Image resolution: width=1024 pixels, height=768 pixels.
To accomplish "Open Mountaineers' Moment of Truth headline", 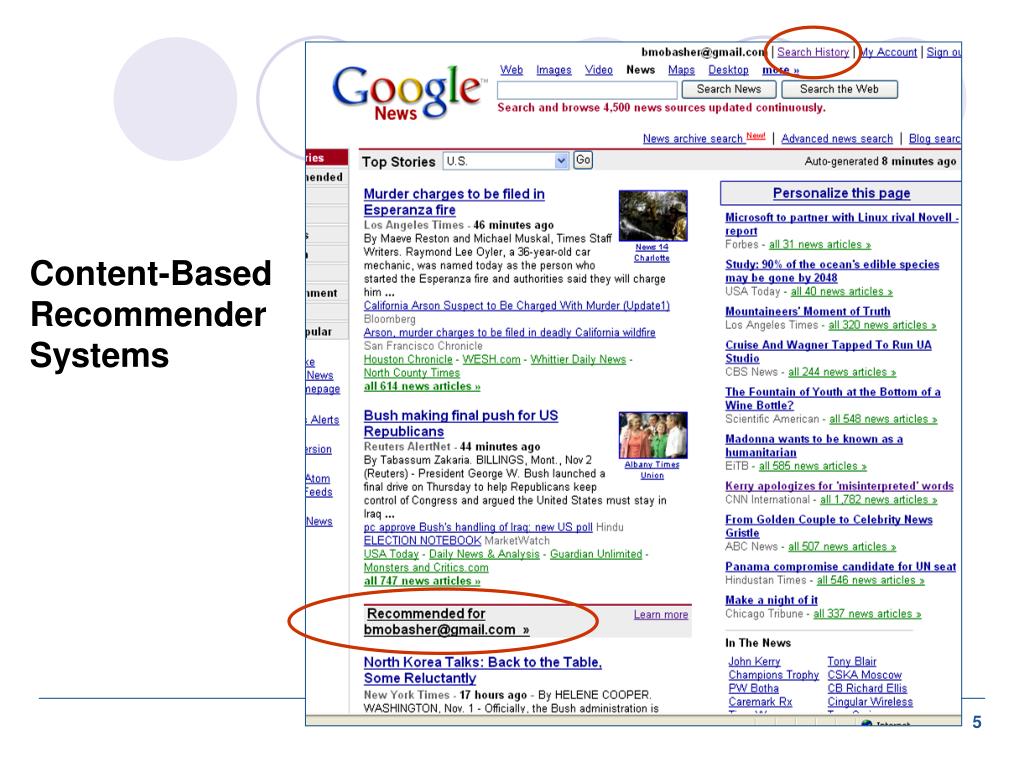I will 808,312.
